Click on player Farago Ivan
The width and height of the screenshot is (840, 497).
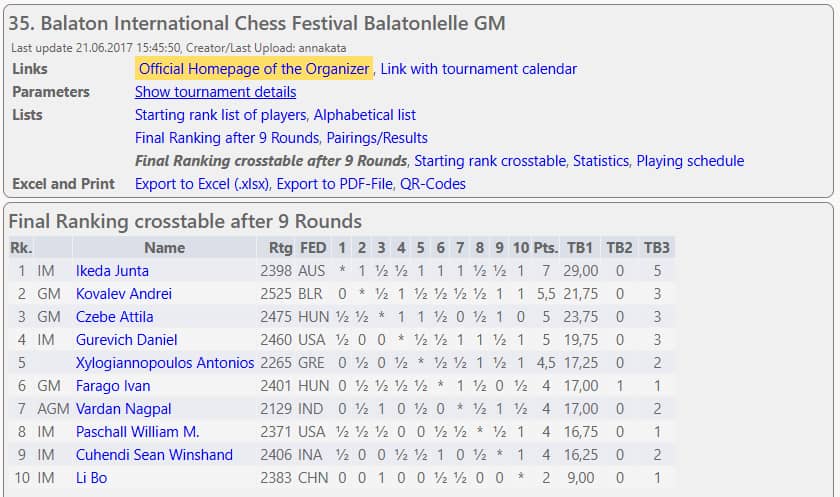click(x=113, y=386)
